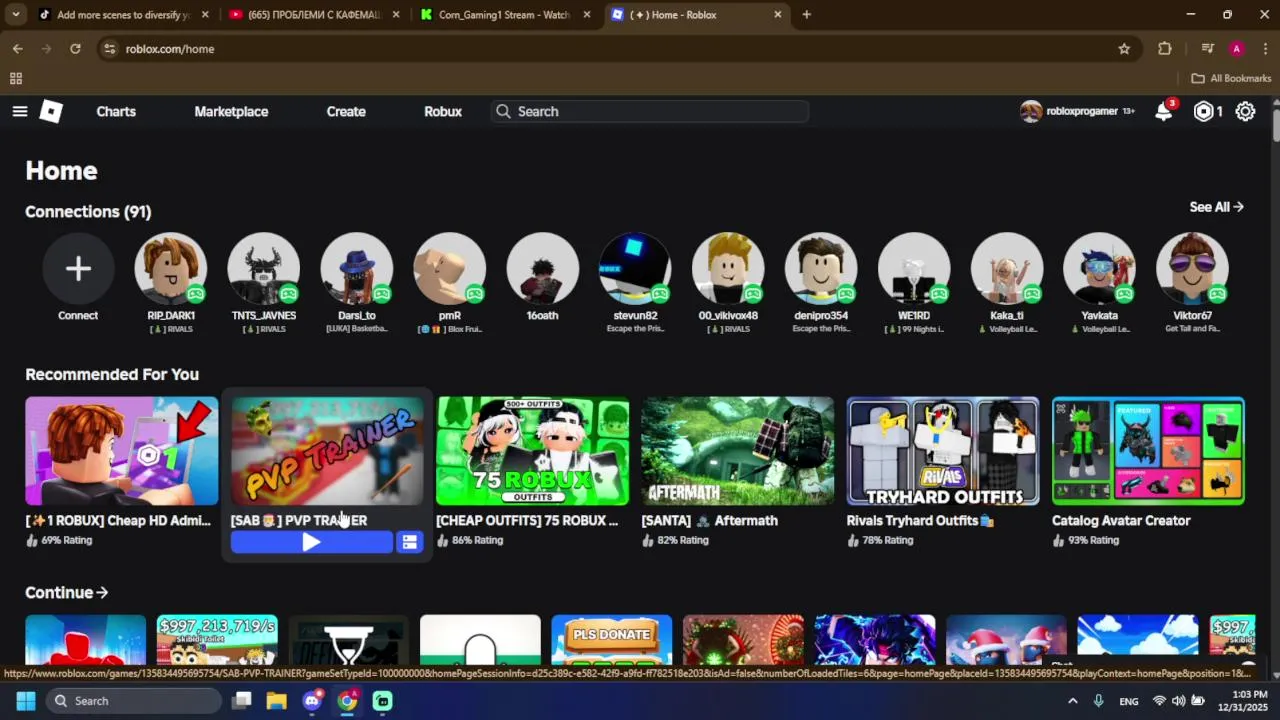Open RIP_DARK1's avatar
Screen dimensions: 1280x720
coord(171,268)
